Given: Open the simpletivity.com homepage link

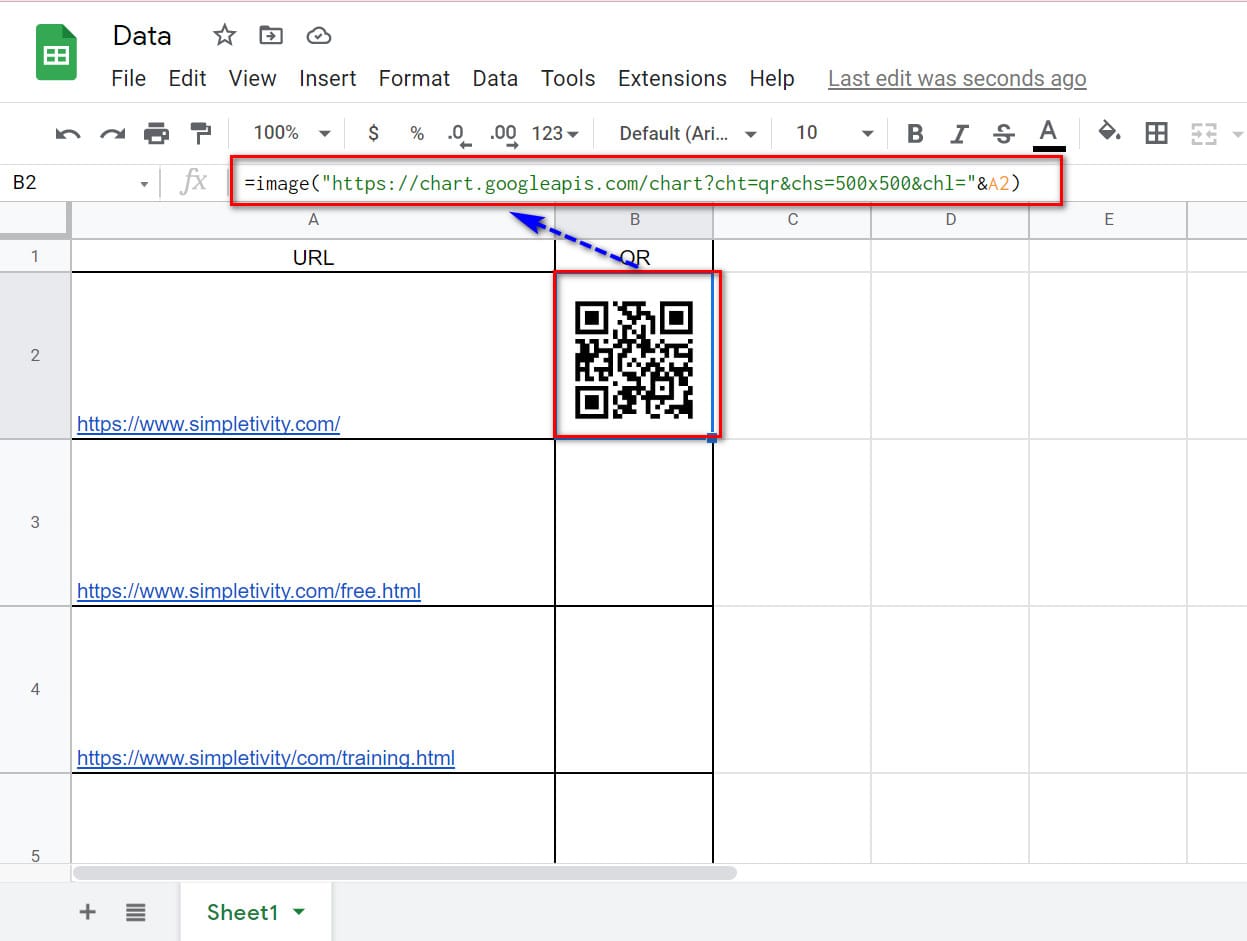Looking at the screenshot, I should pos(208,424).
